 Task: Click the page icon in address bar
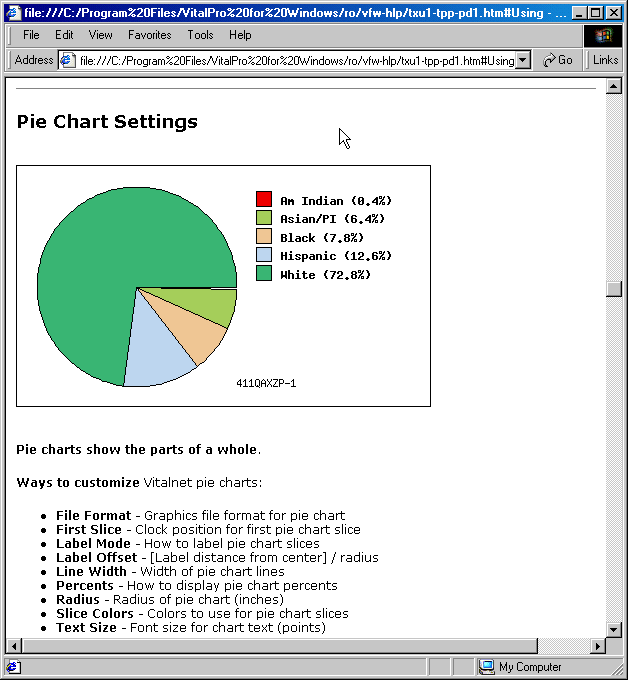(67, 60)
